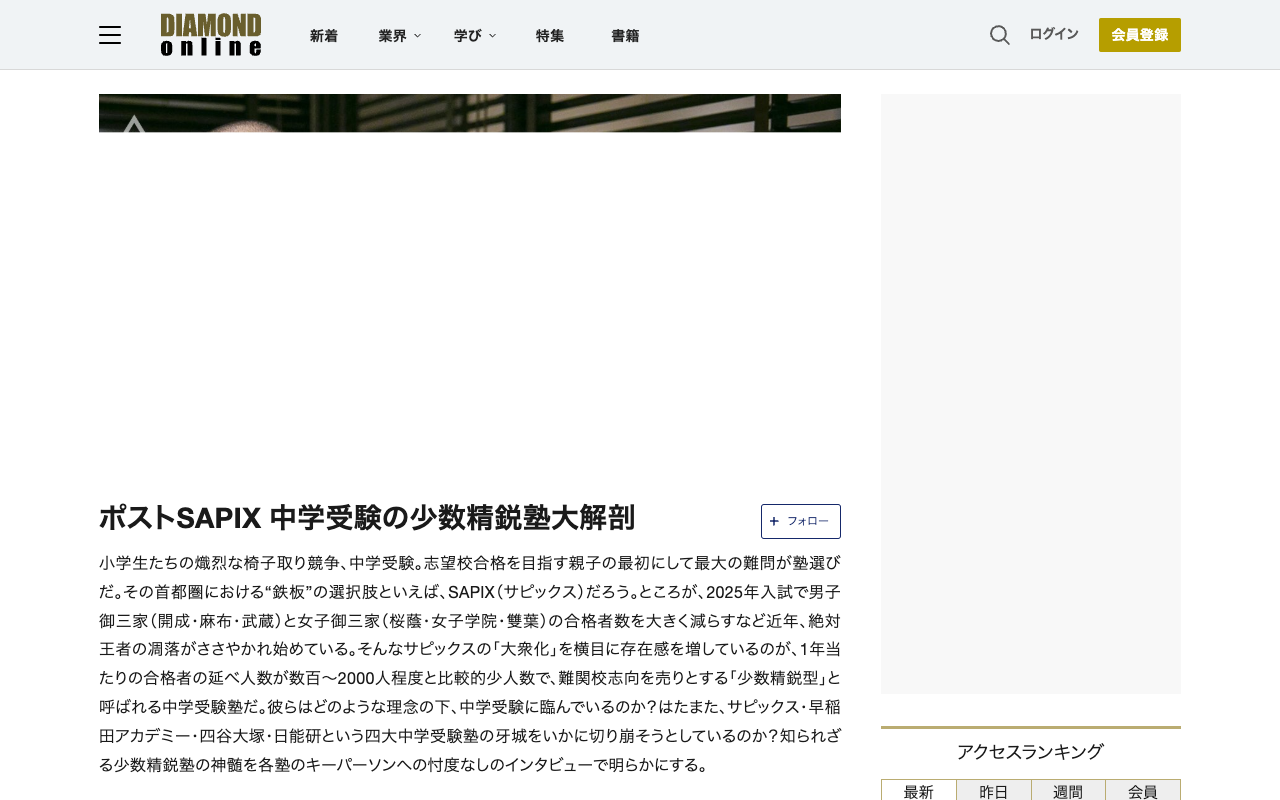Select the 週間 ranking tab

click(1068, 791)
